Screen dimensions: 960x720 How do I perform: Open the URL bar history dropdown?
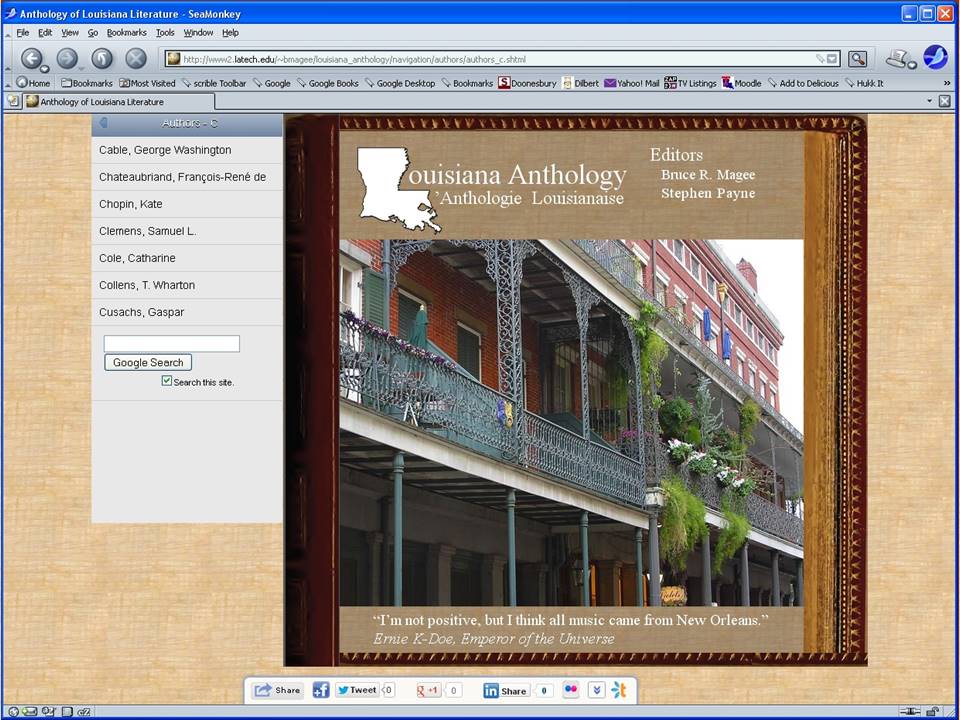pos(832,59)
